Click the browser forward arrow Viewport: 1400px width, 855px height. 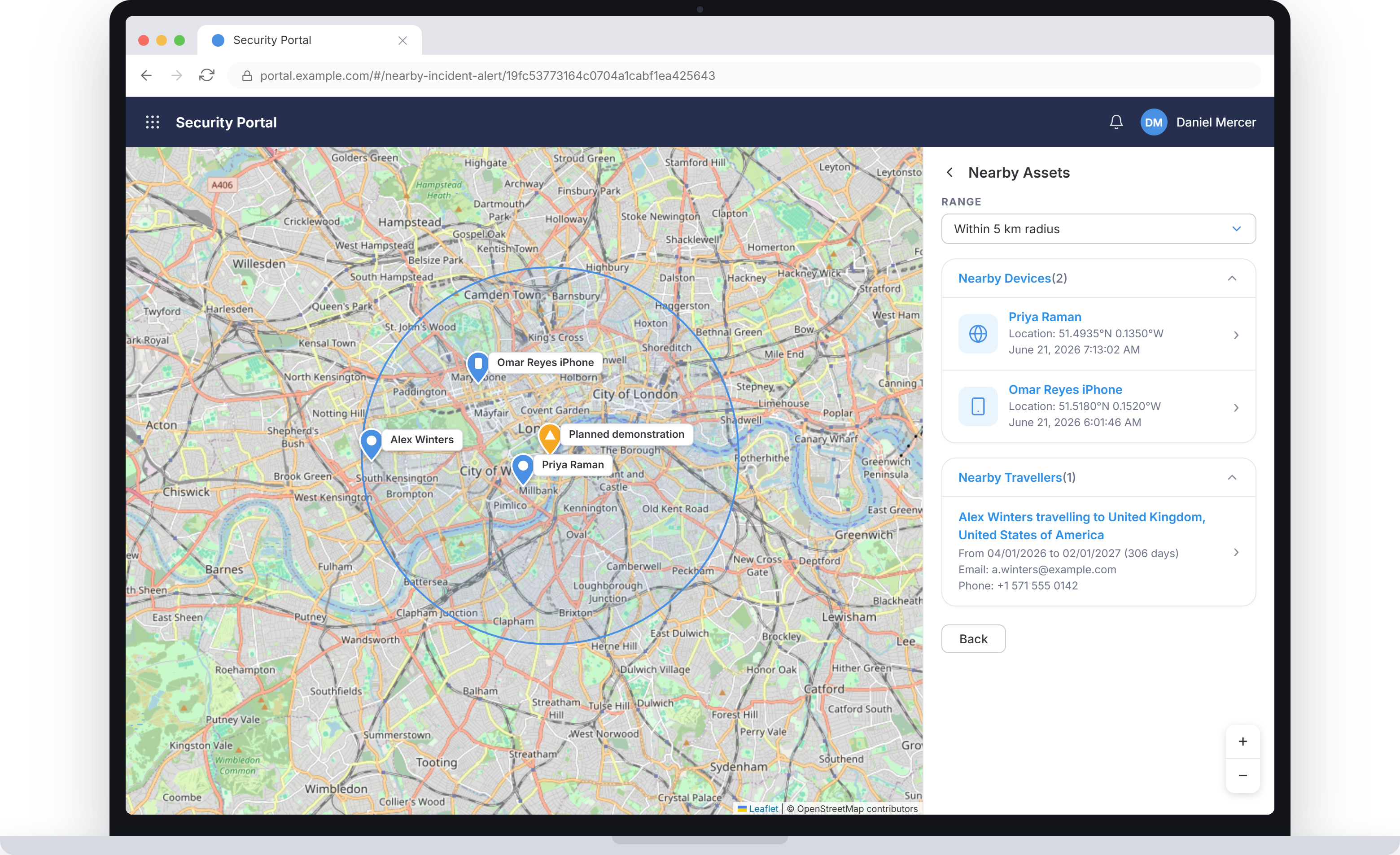click(x=177, y=75)
